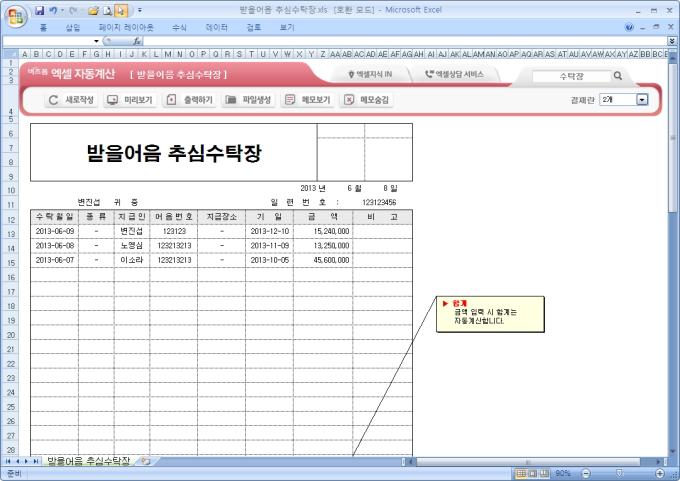
Task: Switch to Page Layout view in the status bar
Action: [x=533, y=473]
